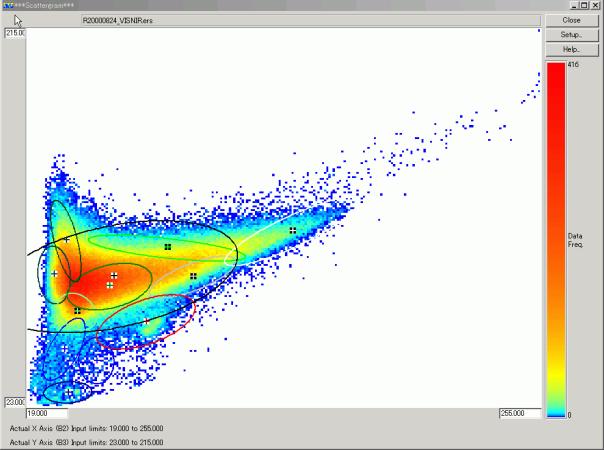Open the Help.. button

click(x=572, y=48)
